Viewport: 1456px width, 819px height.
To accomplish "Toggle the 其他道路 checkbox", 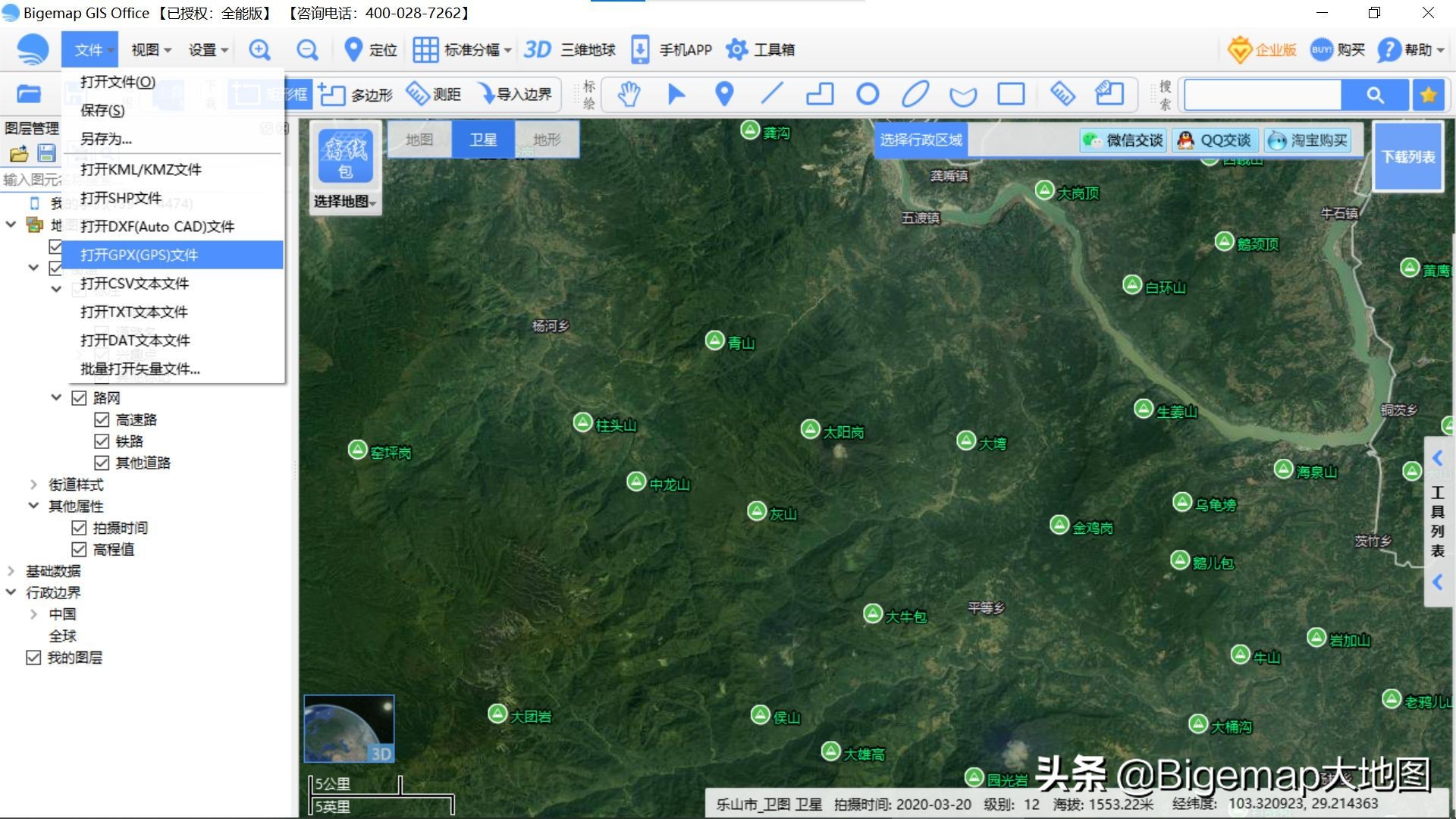I will [102, 463].
